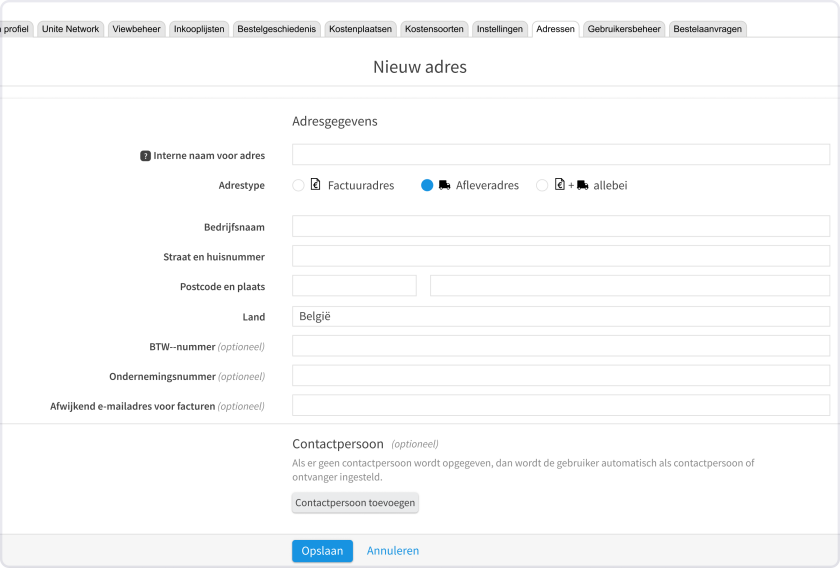840x568 pixels.
Task: Go to the Inkooplijsten tab
Action: [199, 29]
